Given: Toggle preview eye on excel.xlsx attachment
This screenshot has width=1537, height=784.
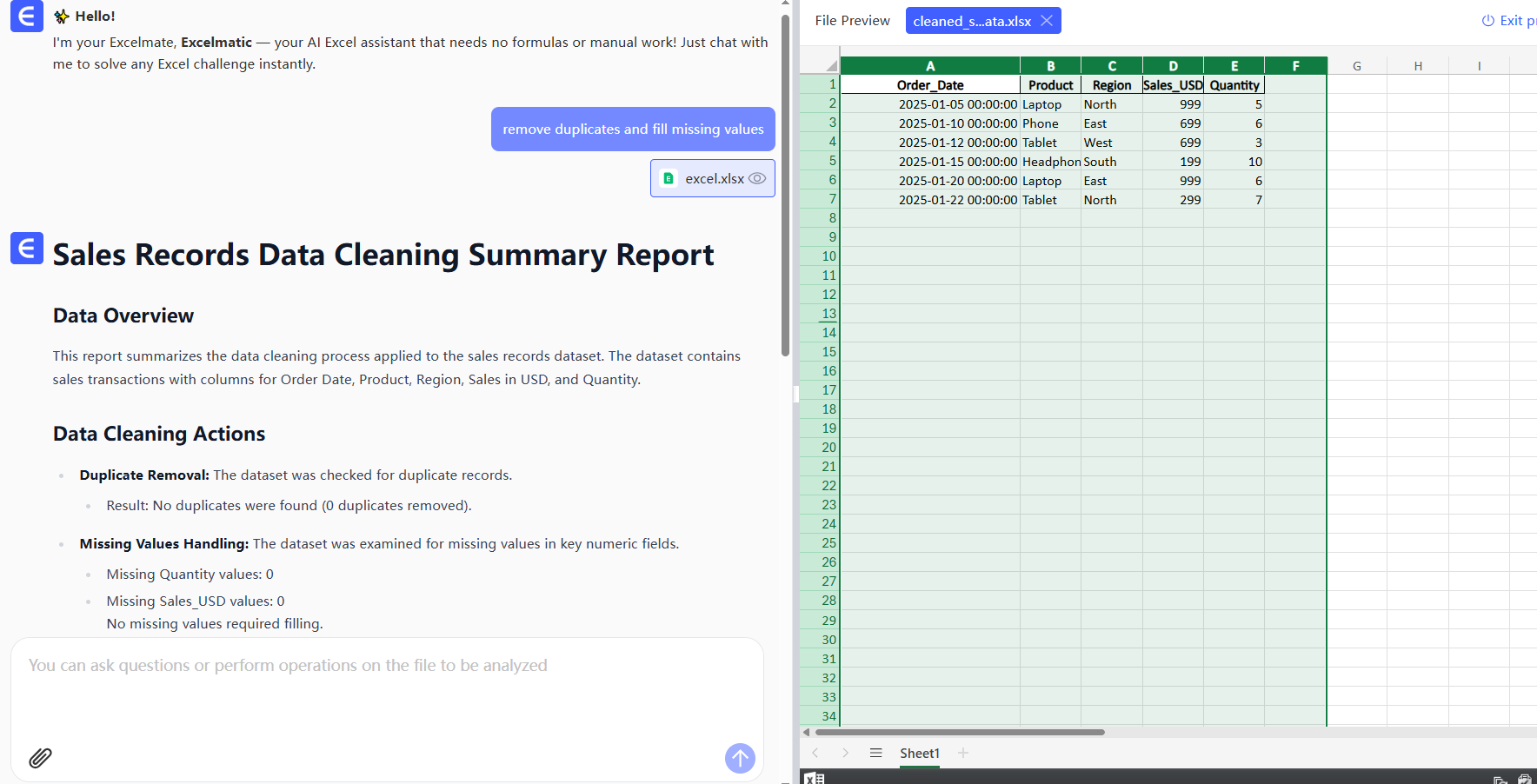Looking at the screenshot, I should (757, 178).
